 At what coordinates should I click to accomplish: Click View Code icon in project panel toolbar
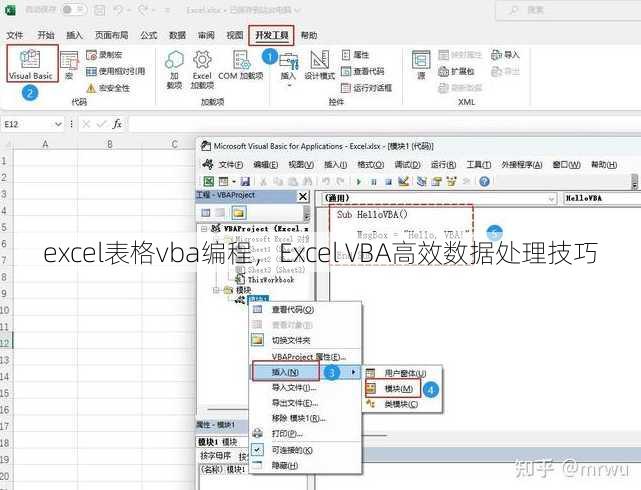206,213
